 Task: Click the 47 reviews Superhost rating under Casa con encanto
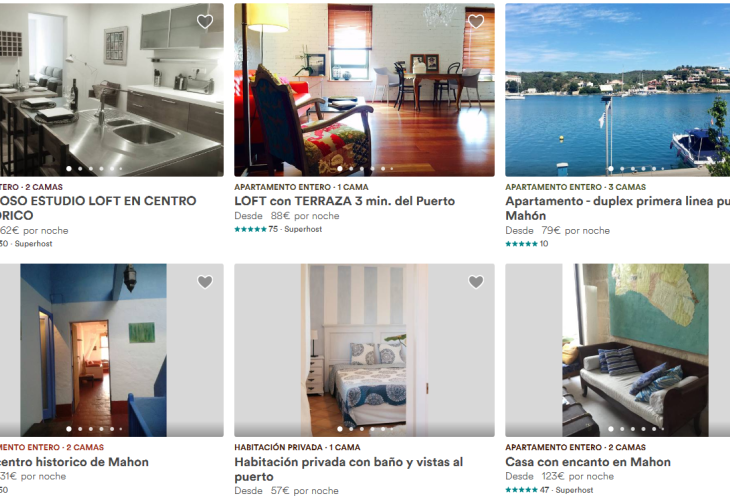tap(549, 490)
